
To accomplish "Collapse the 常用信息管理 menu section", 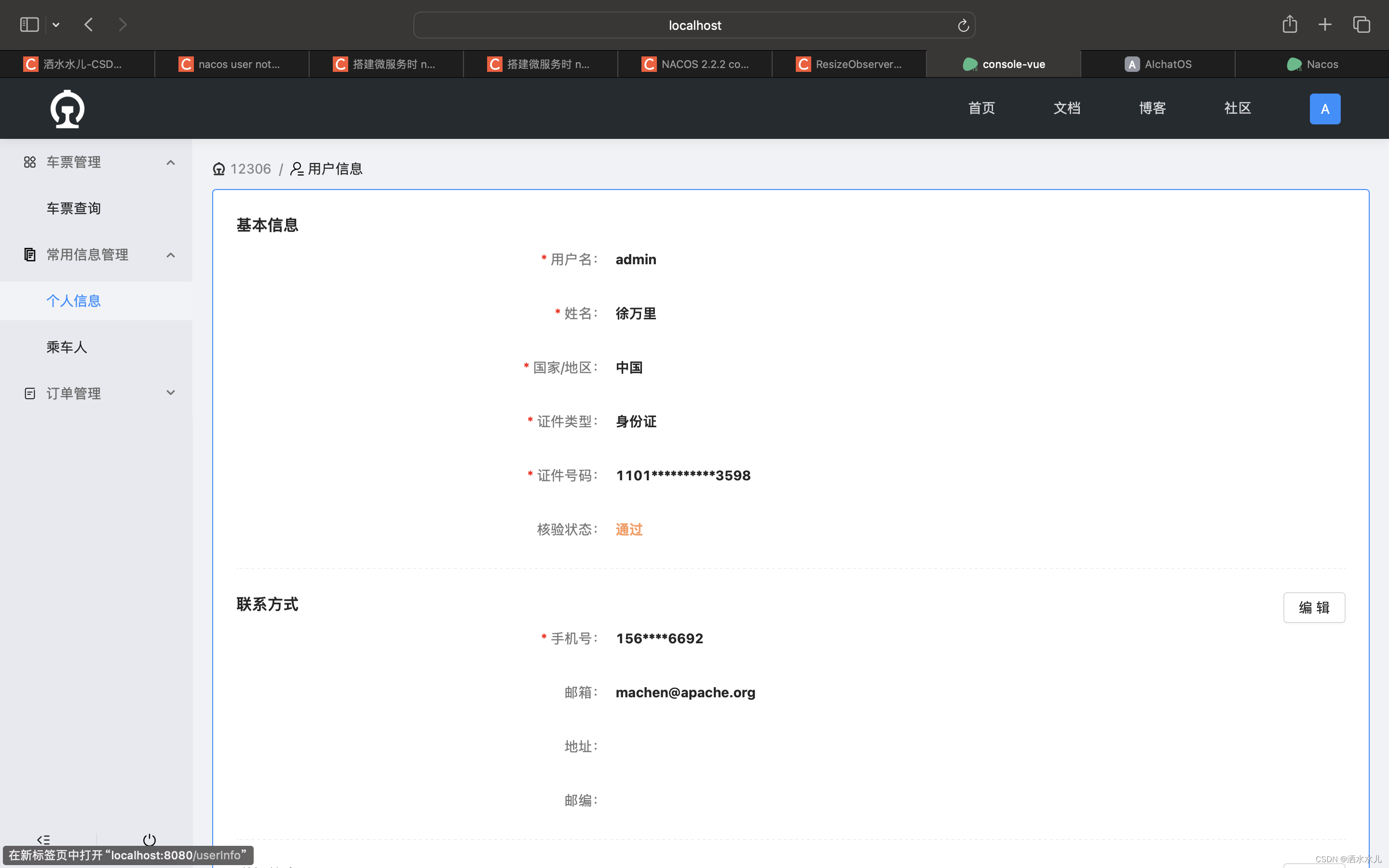I will tap(170, 255).
